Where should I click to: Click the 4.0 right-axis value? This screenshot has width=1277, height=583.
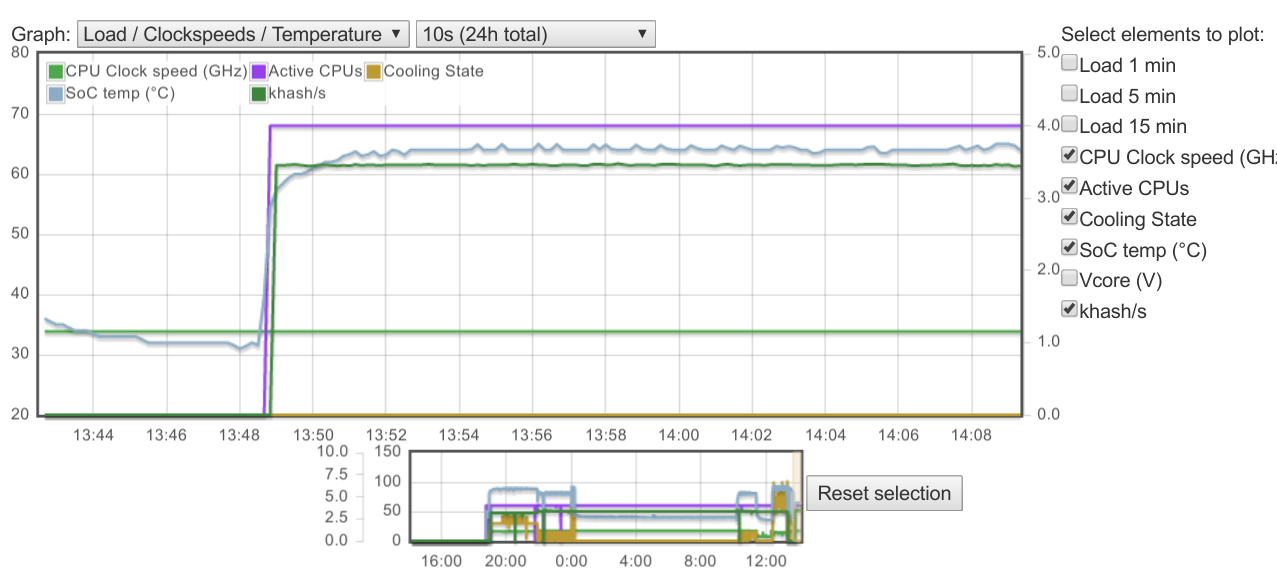point(1049,125)
